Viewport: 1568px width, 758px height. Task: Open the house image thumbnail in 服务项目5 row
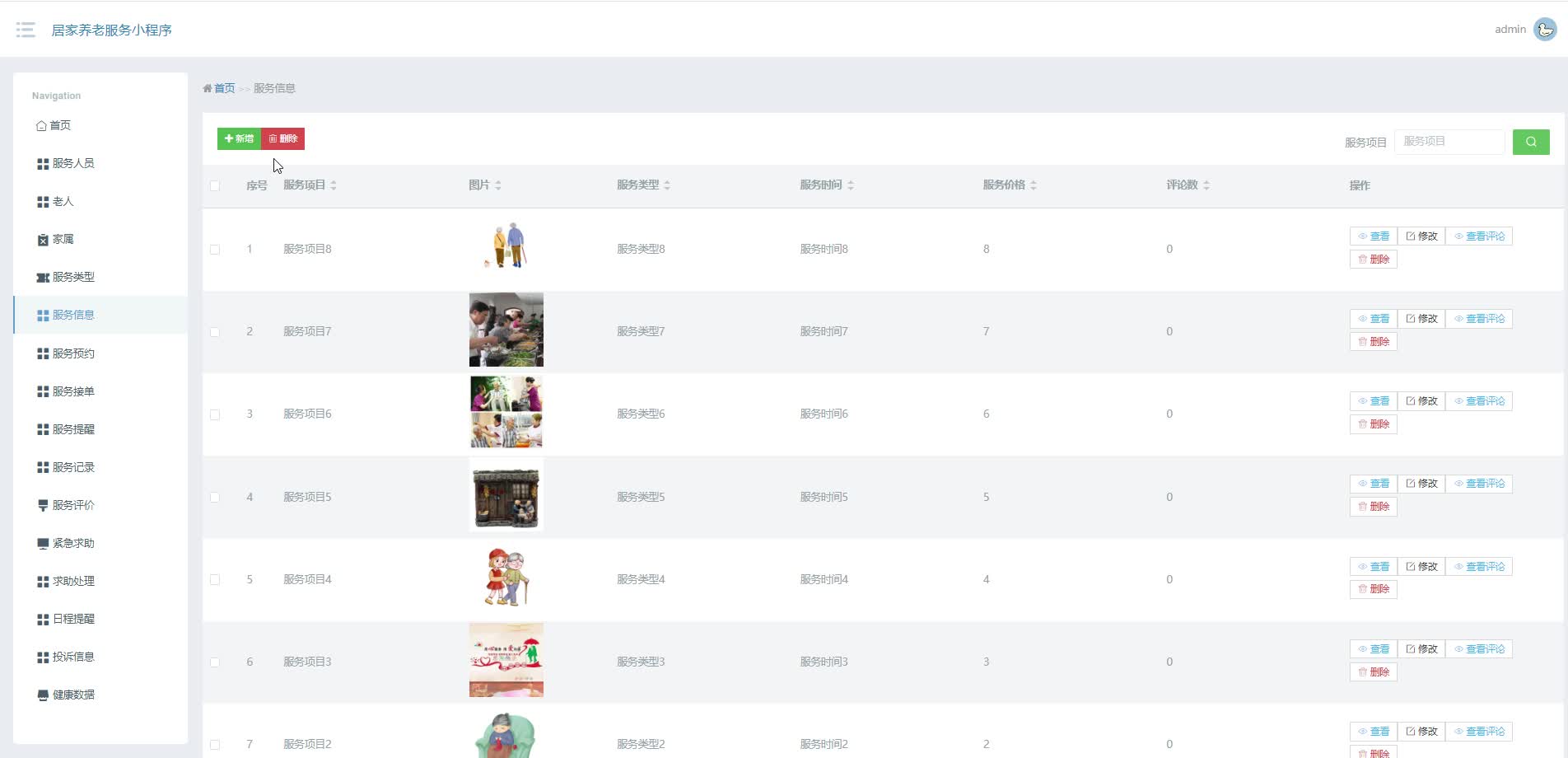point(506,494)
